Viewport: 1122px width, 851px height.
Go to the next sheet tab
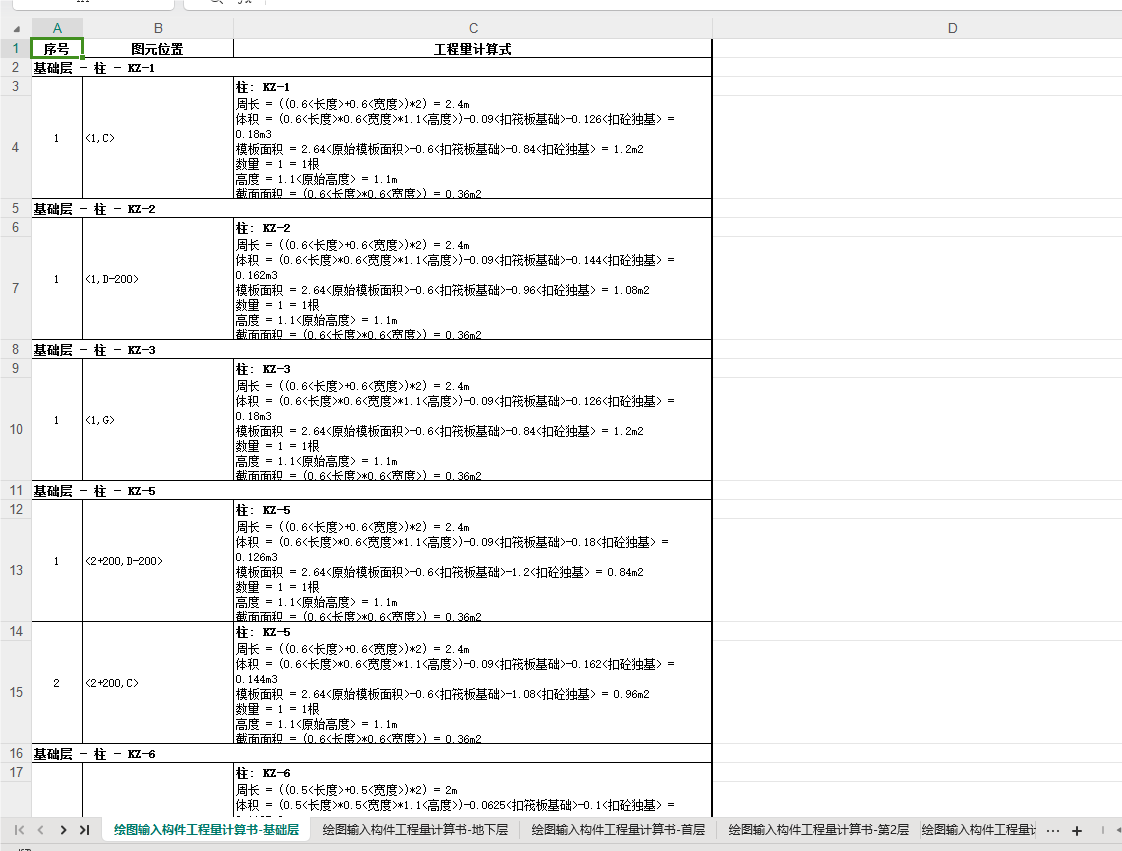click(x=63, y=830)
